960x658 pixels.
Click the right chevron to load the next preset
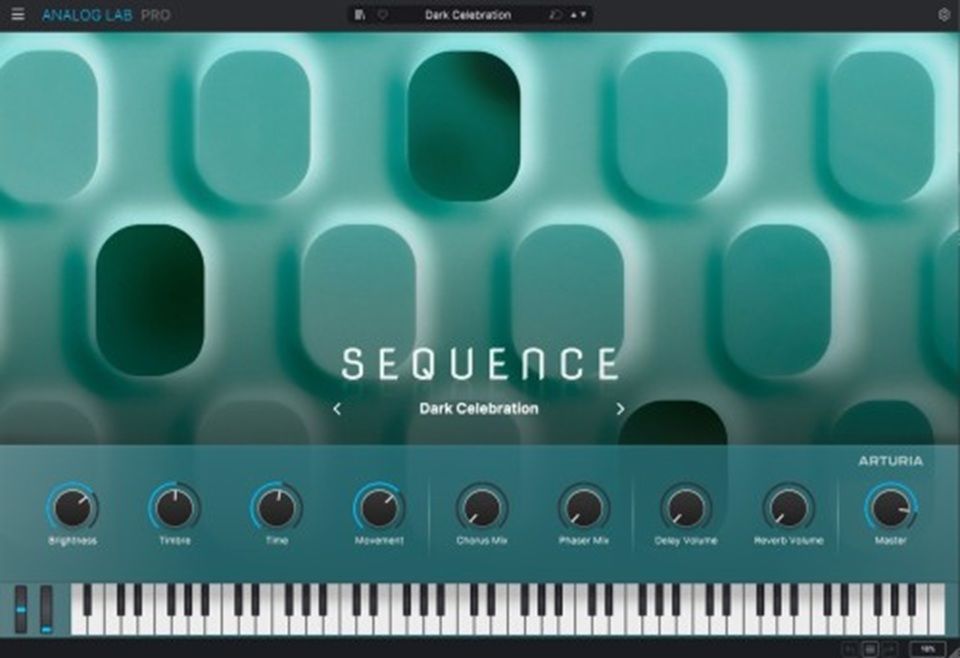point(620,409)
